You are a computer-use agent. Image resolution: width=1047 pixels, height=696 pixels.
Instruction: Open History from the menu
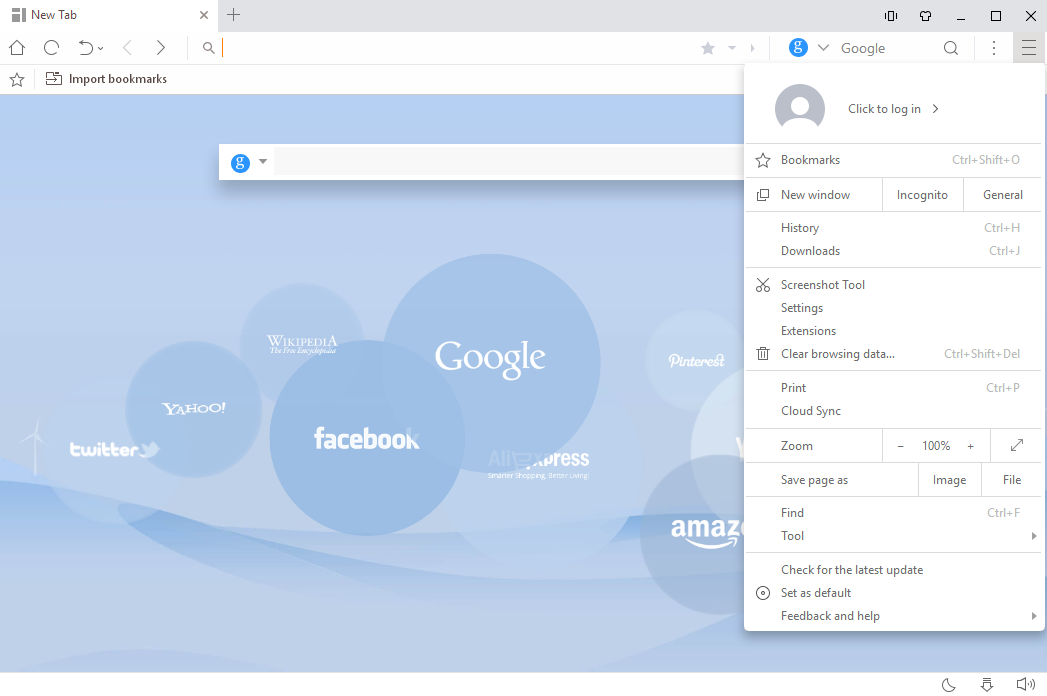[893, 228]
